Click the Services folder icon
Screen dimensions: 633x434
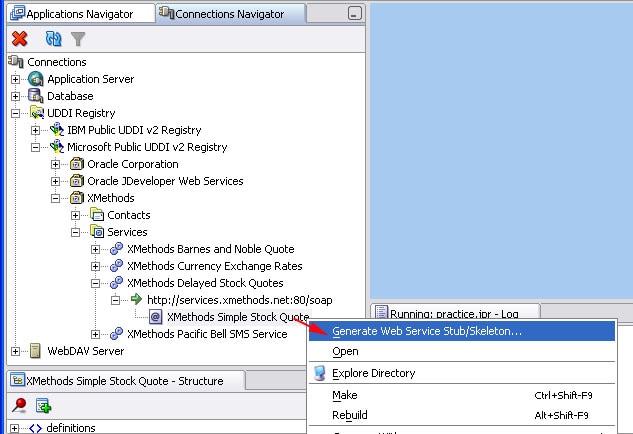(97, 232)
